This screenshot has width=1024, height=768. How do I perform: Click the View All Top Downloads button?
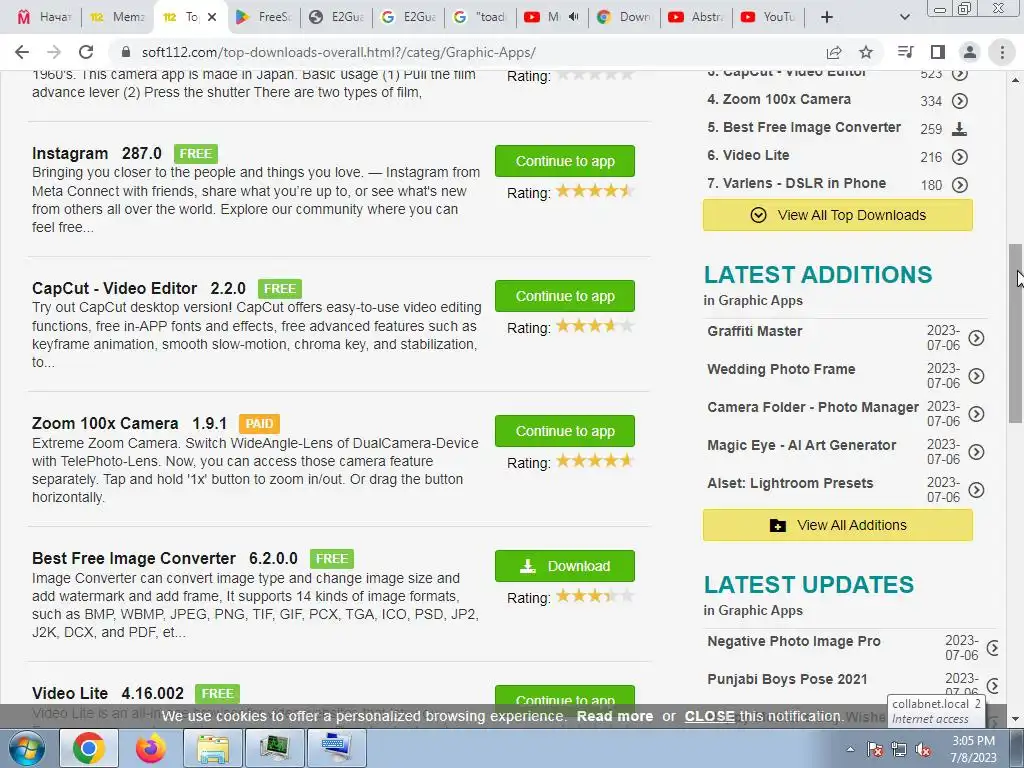tap(838, 215)
